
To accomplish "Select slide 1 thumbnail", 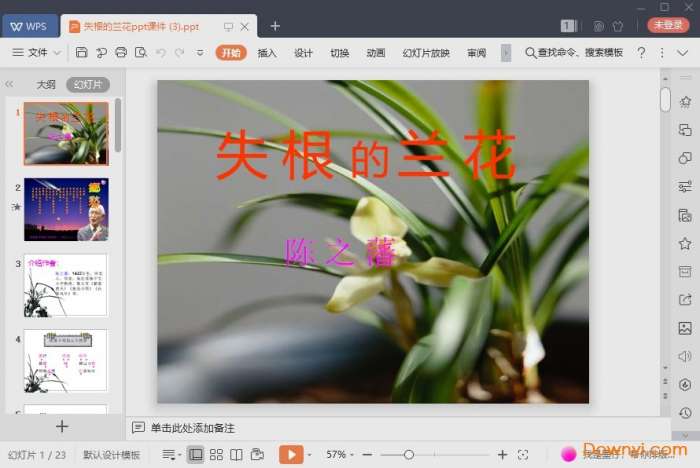I will 66,134.
